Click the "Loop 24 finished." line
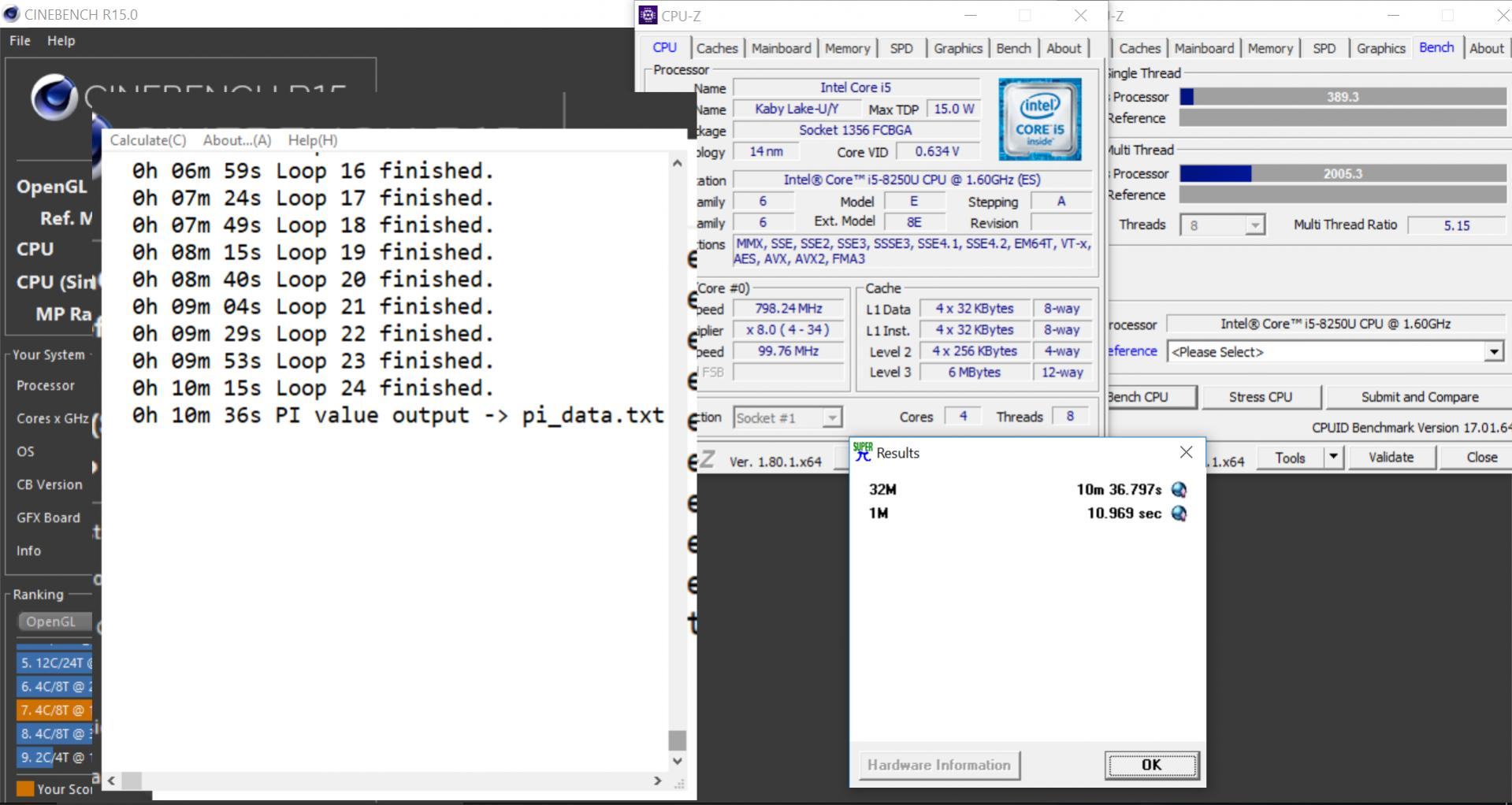 (313, 388)
